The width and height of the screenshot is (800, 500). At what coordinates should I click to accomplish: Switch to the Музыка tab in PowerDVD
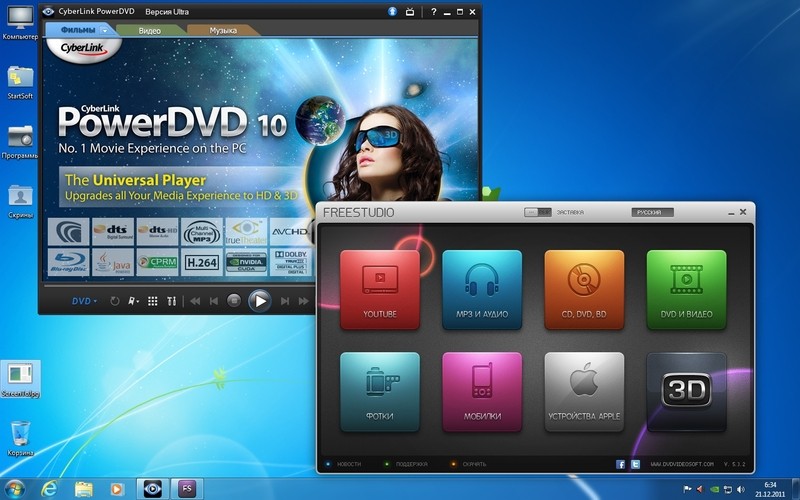point(223,31)
